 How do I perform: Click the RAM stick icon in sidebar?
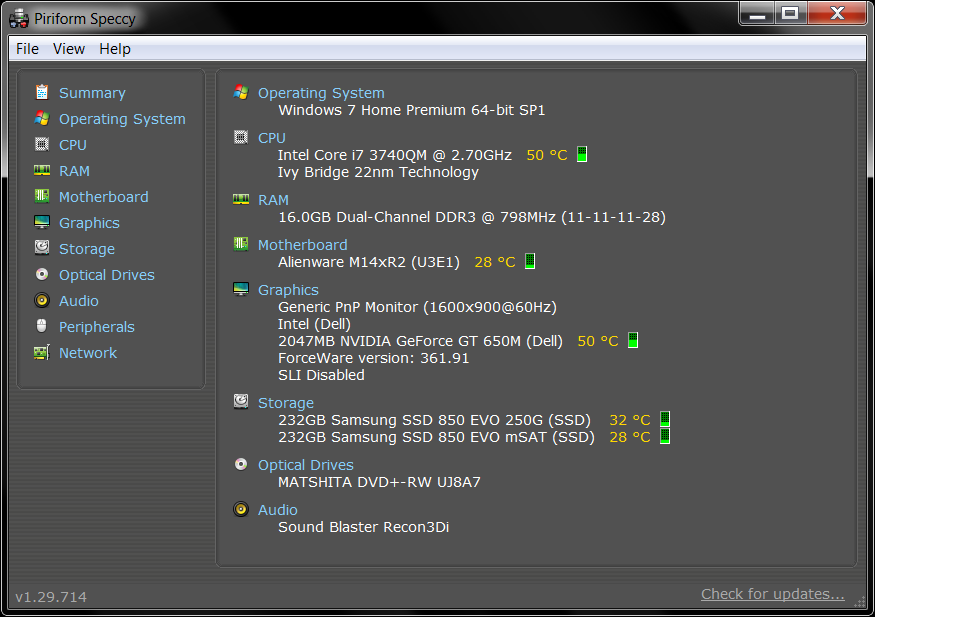[42, 170]
